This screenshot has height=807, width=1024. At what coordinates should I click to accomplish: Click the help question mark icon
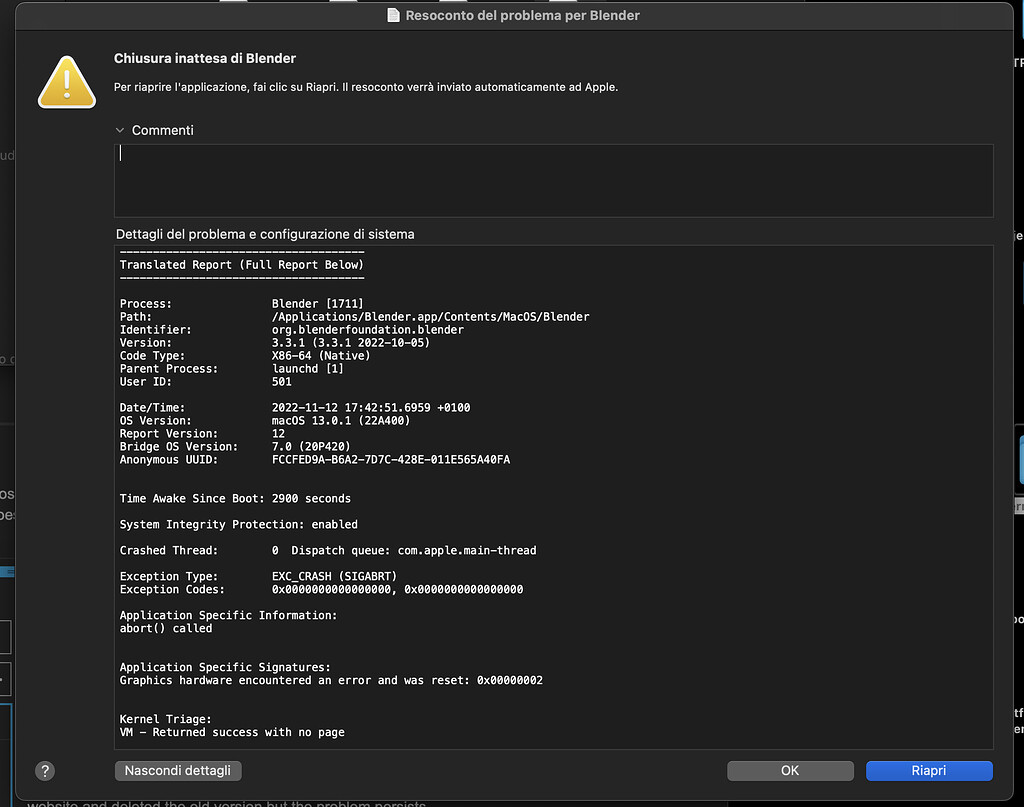(x=44, y=771)
